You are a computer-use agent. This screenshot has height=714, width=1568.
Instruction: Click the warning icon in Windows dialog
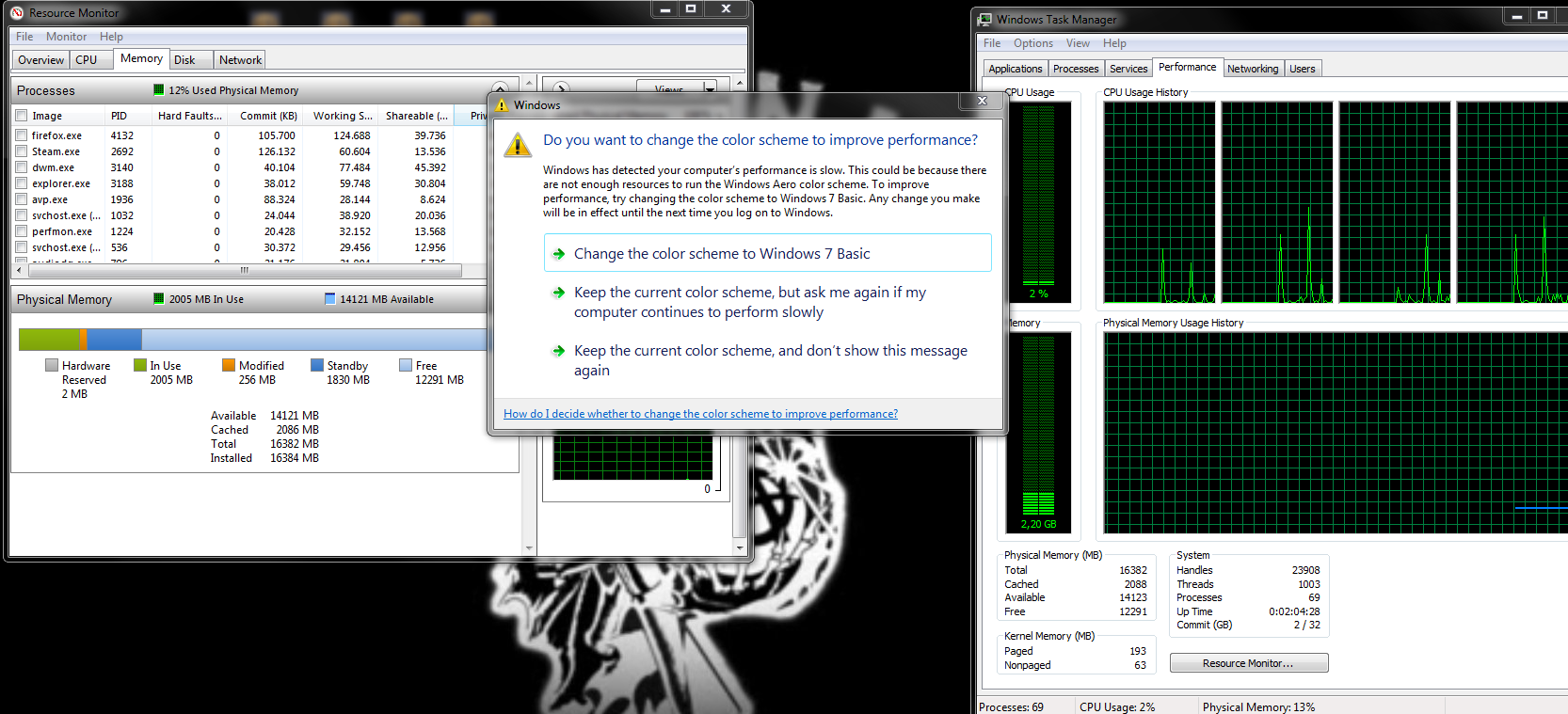click(x=518, y=145)
